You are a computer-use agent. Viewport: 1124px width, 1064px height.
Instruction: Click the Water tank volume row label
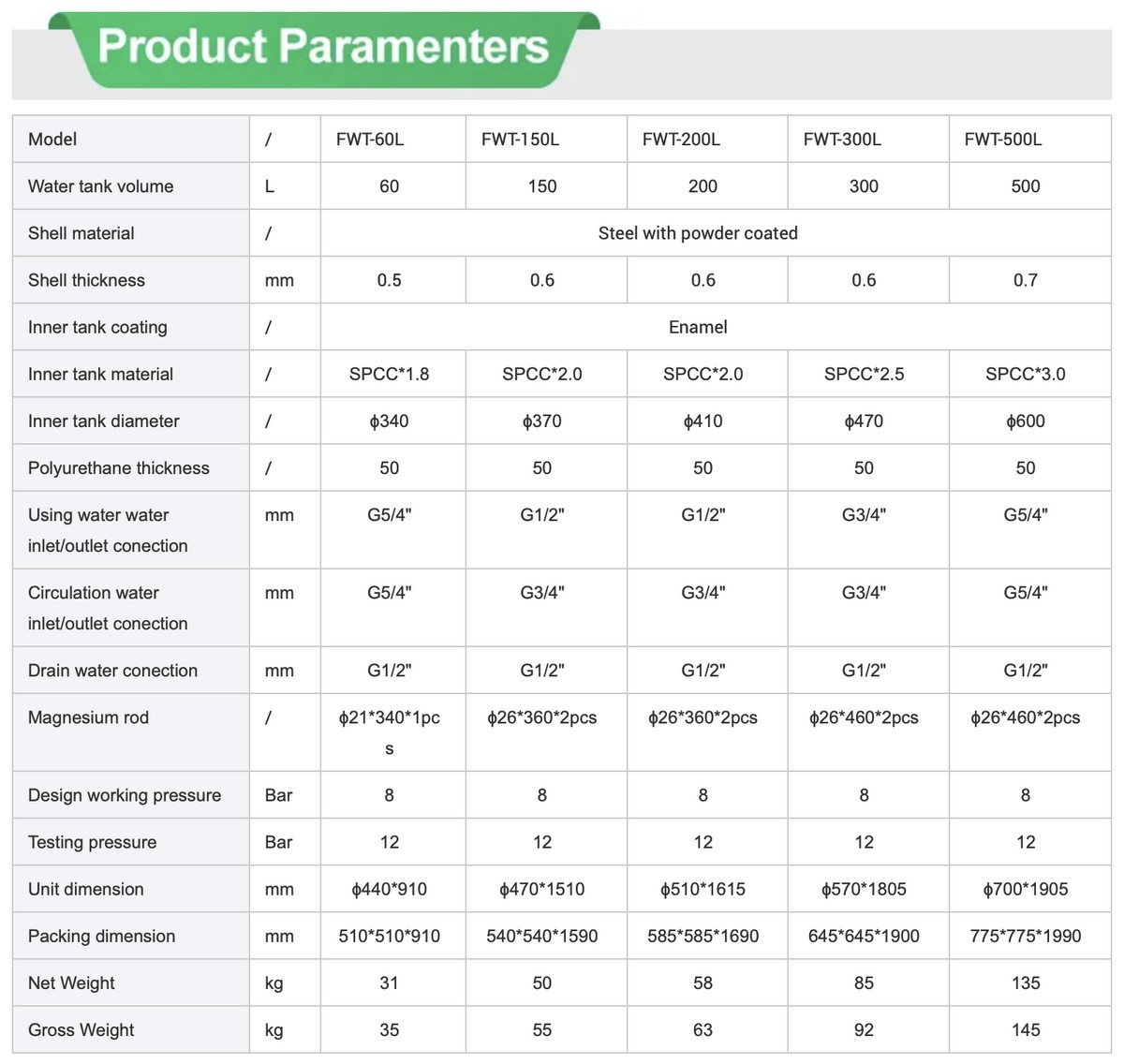pyautogui.click(x=100, y=186)
